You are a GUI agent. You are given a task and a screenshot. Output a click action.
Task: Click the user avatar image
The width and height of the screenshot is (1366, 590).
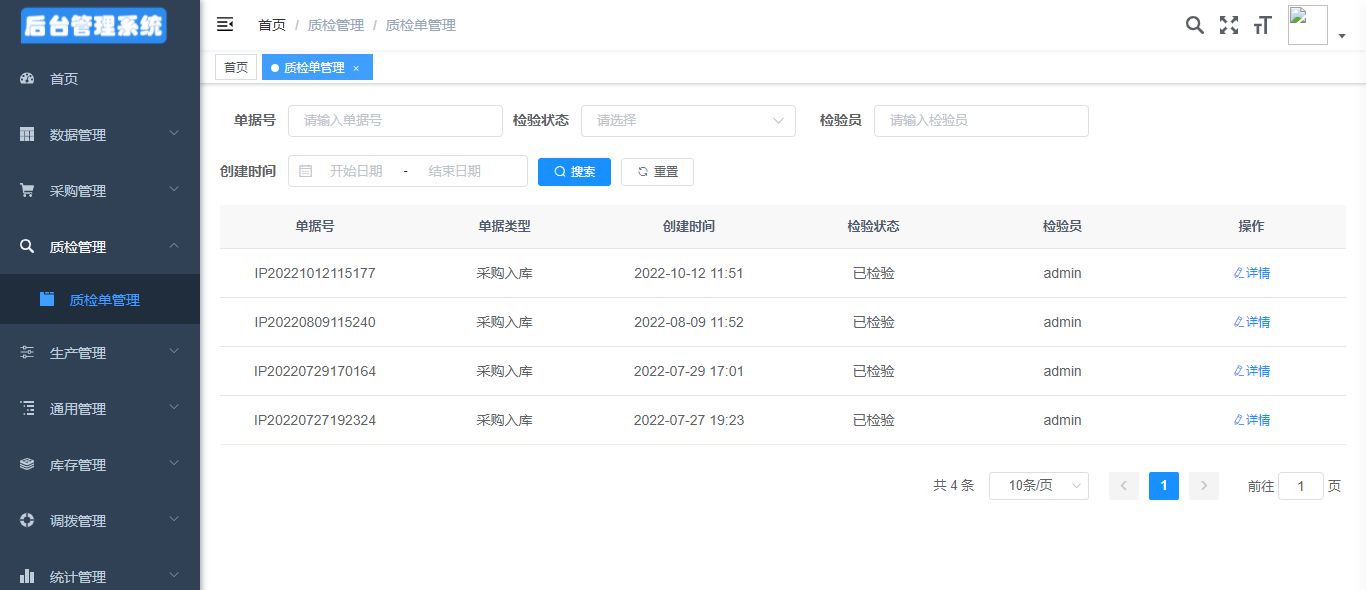point(1307,25)
